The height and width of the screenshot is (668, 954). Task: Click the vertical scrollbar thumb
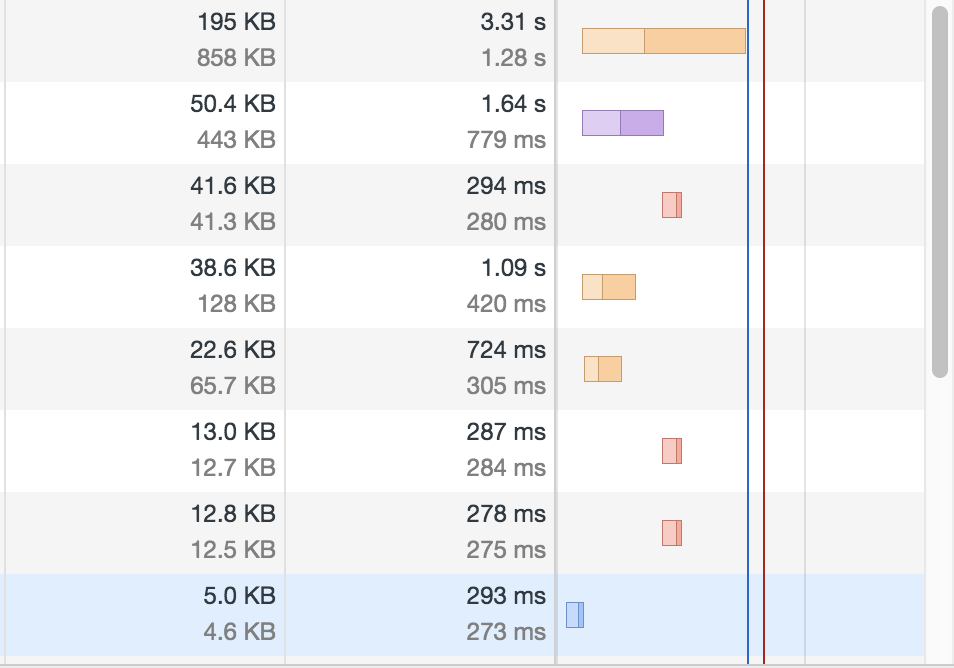tap(939, 190)
